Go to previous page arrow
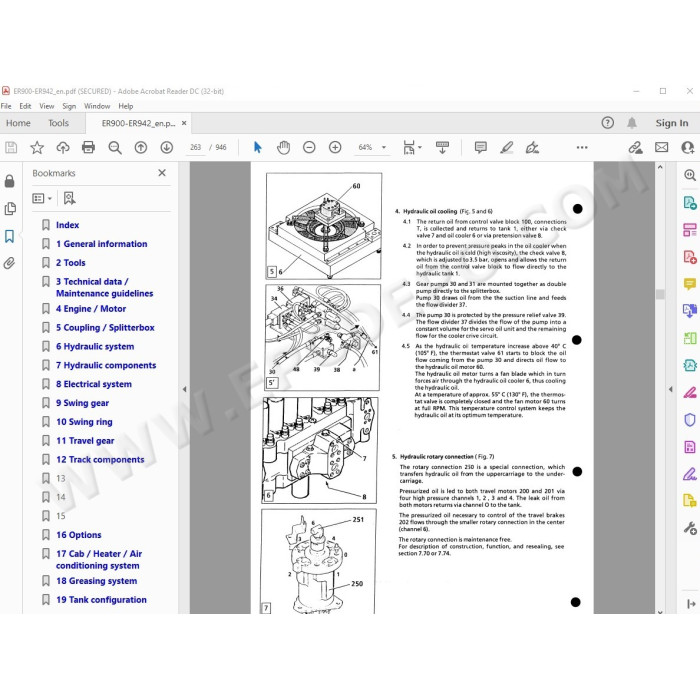 [x=141, y=147]
